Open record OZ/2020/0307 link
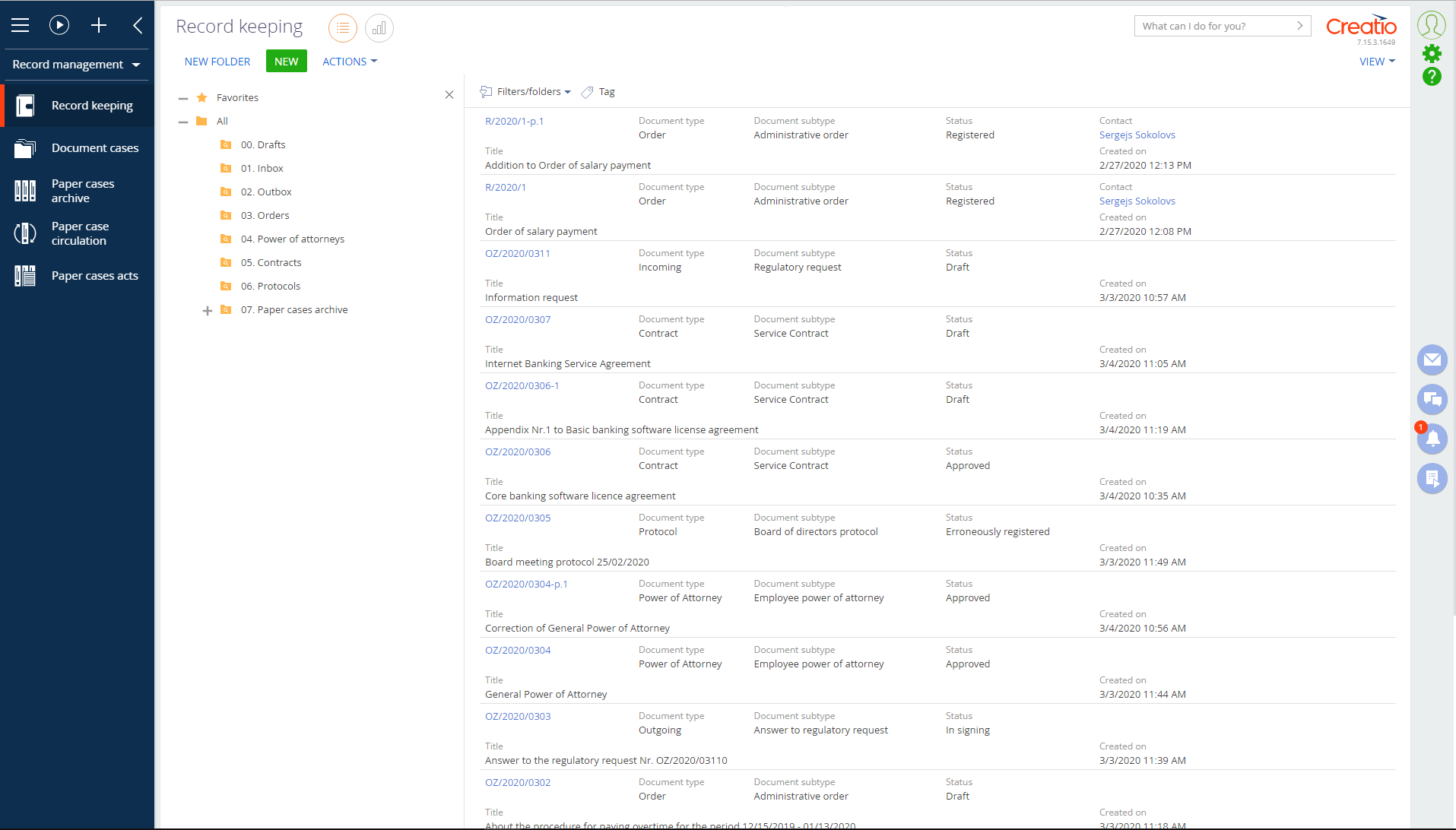This screenshot has width=1456, height=830. click(518, 319)
